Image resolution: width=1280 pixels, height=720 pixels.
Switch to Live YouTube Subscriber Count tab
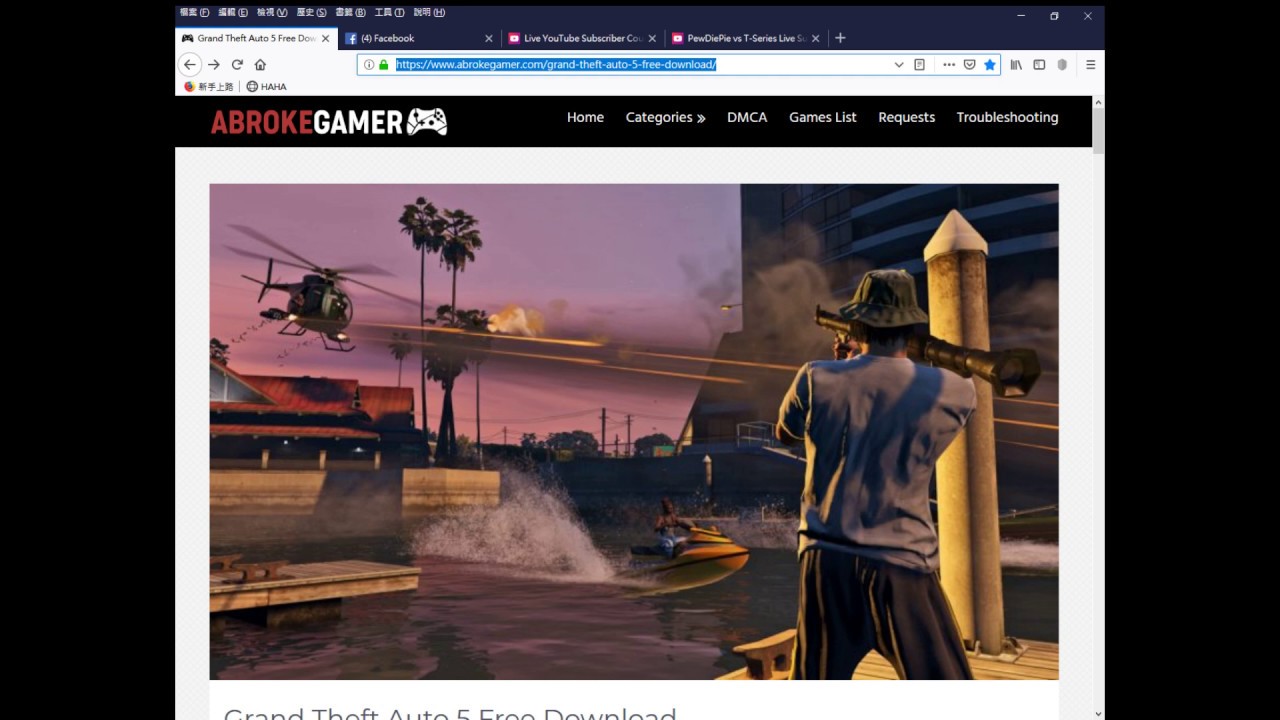pos(582,38)
